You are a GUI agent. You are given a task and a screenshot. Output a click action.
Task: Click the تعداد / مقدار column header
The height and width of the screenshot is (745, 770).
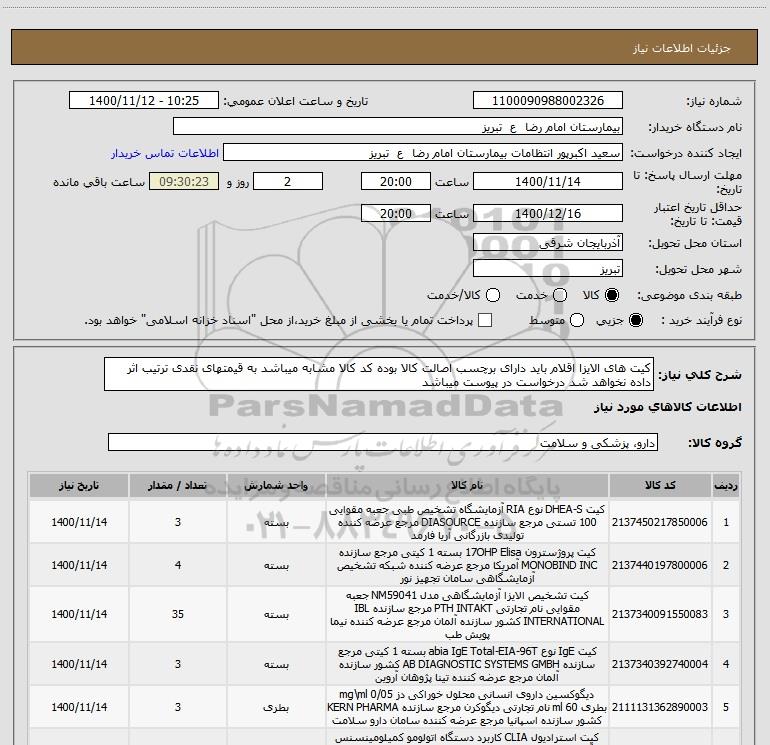[x=178, y=486]
